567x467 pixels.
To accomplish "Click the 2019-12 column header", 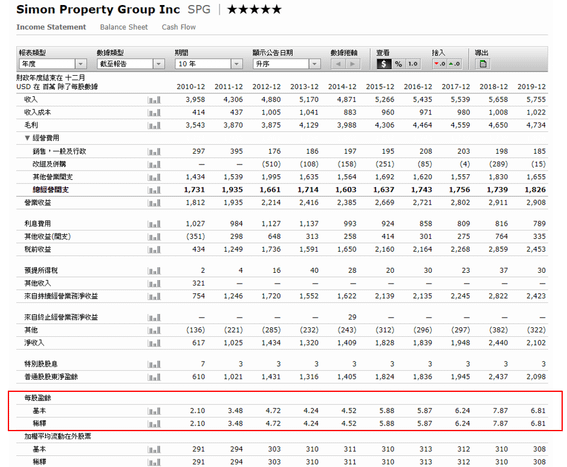I will click(532, 87).
